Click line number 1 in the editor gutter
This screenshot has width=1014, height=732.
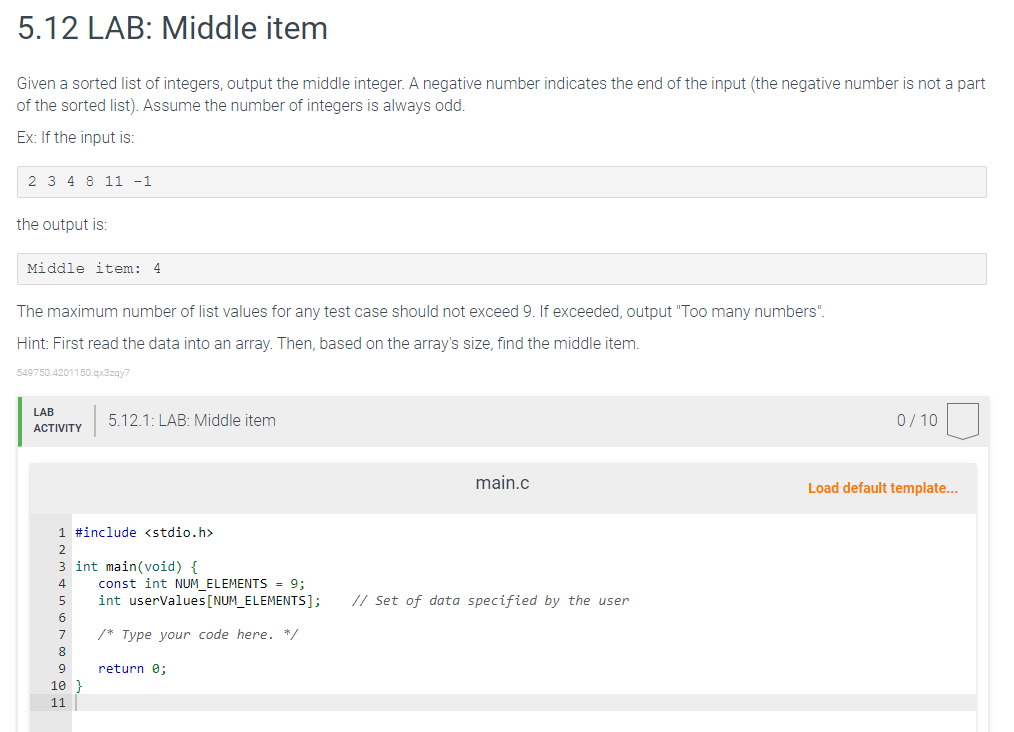click(x=61, y=532)
